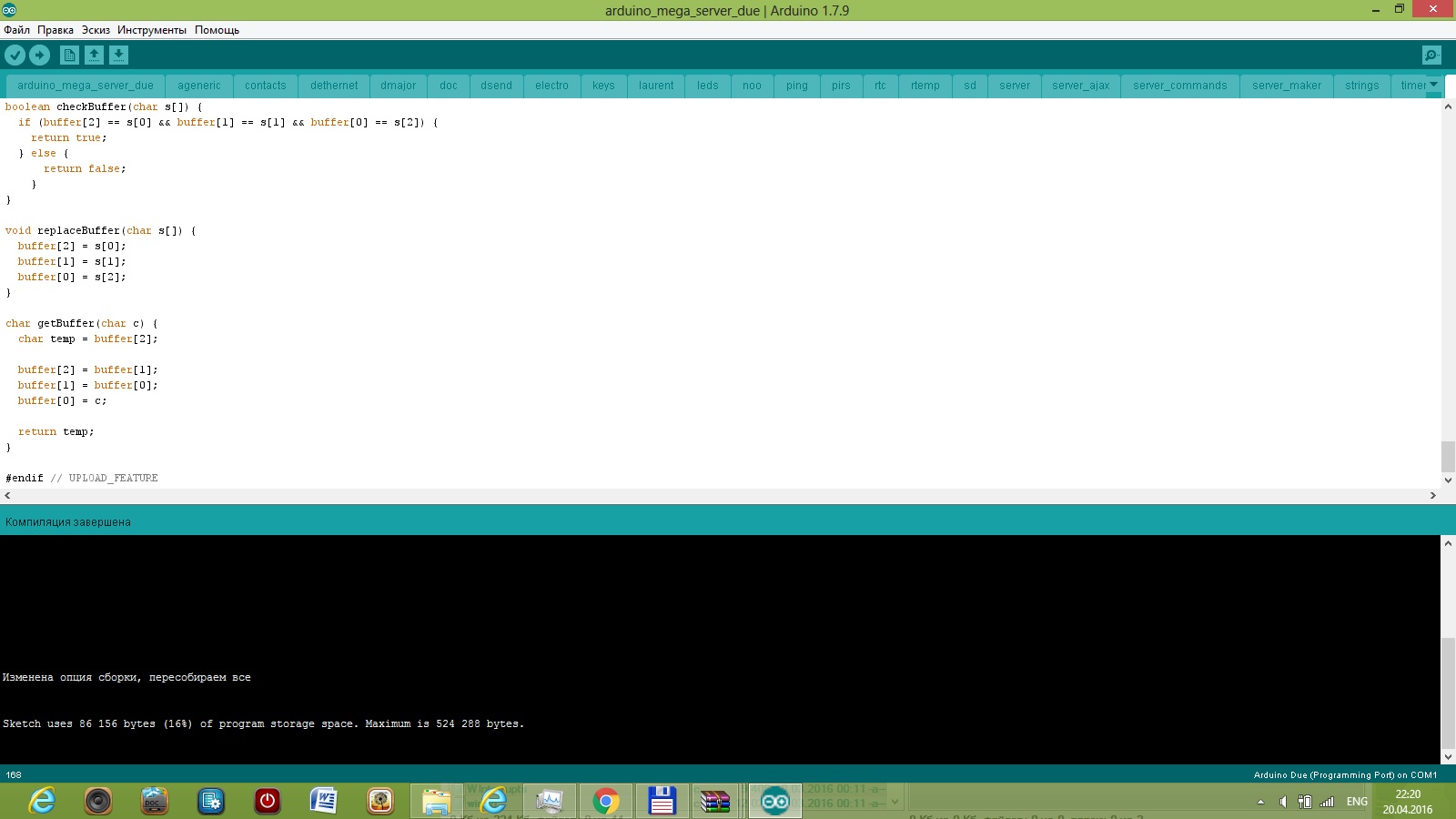Click the 'void replaceBuffer(char s[])' code line

[100, 230]
